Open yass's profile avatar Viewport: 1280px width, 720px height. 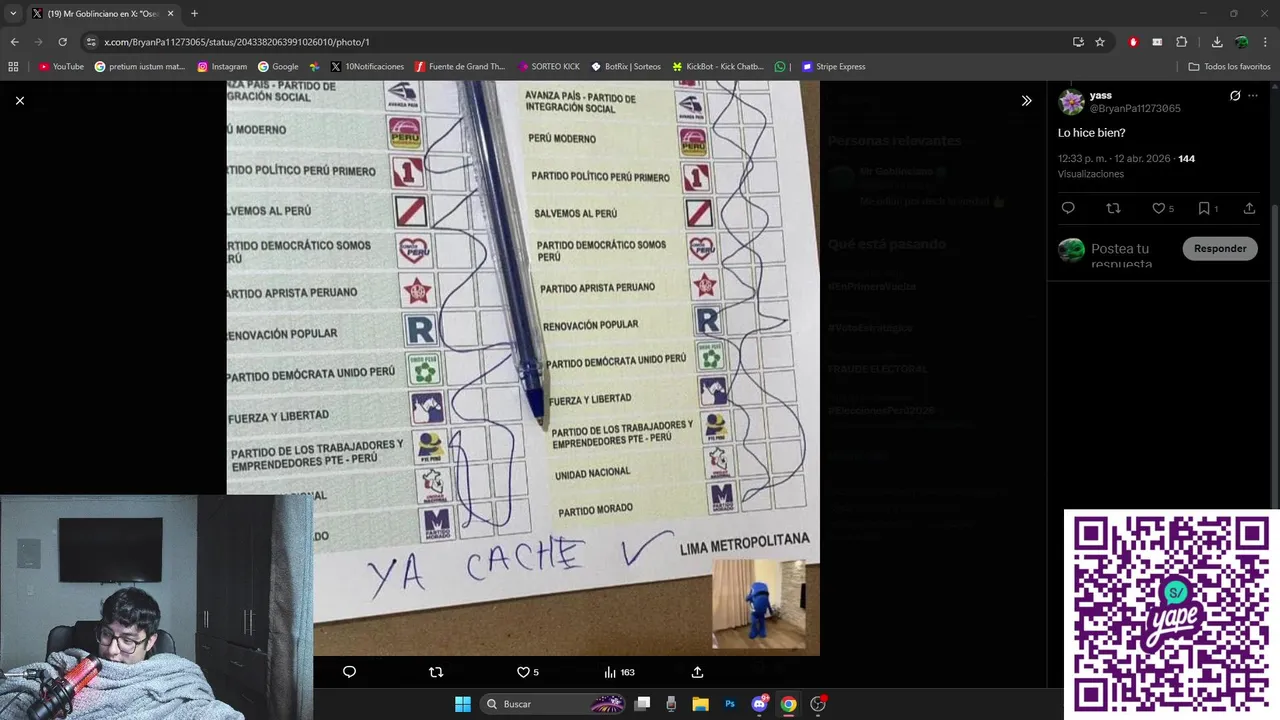coord(1071,102)
